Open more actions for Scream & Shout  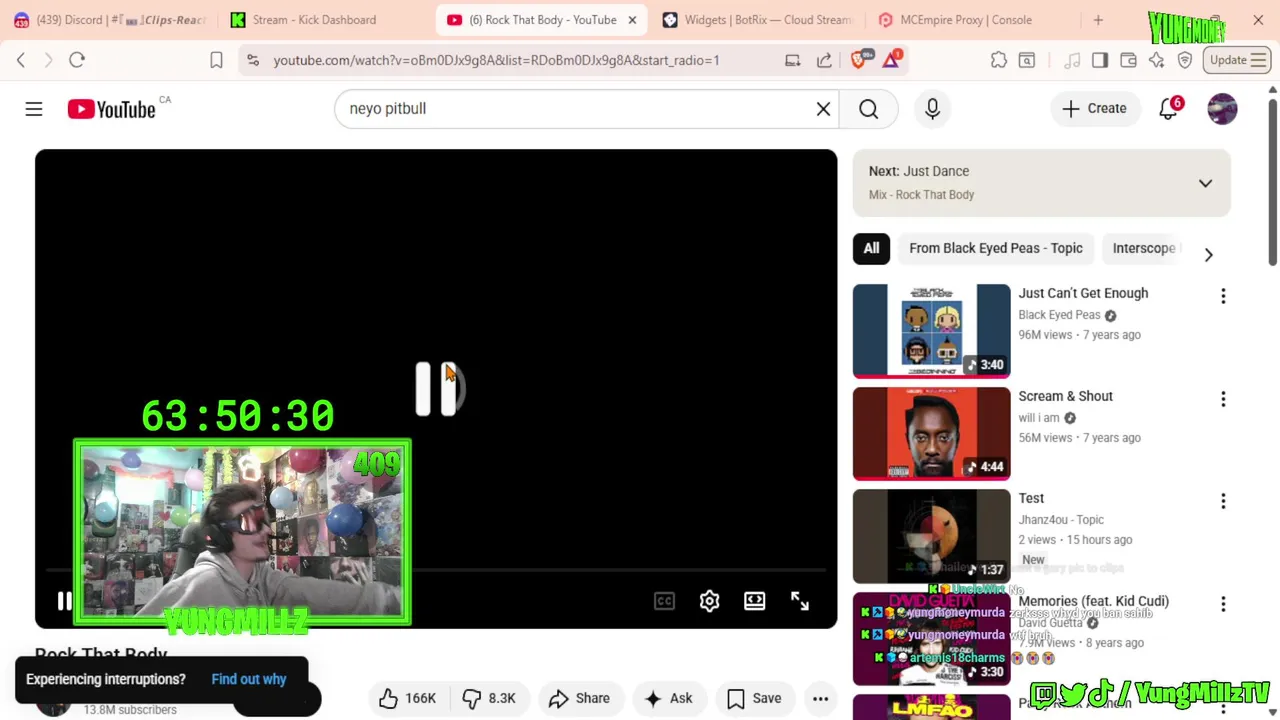(1223, 399)
